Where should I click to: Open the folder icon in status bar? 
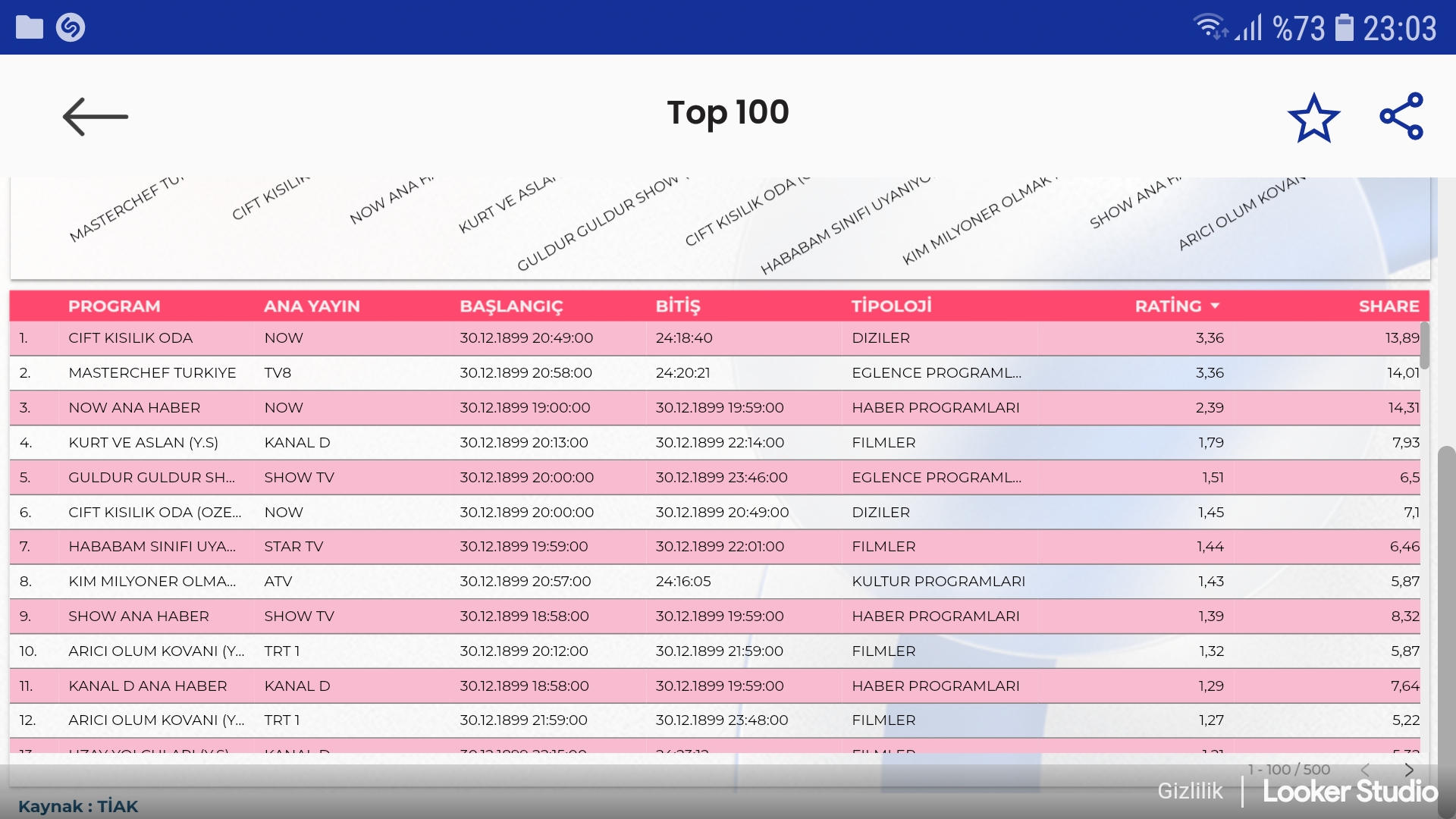(30, 27)
